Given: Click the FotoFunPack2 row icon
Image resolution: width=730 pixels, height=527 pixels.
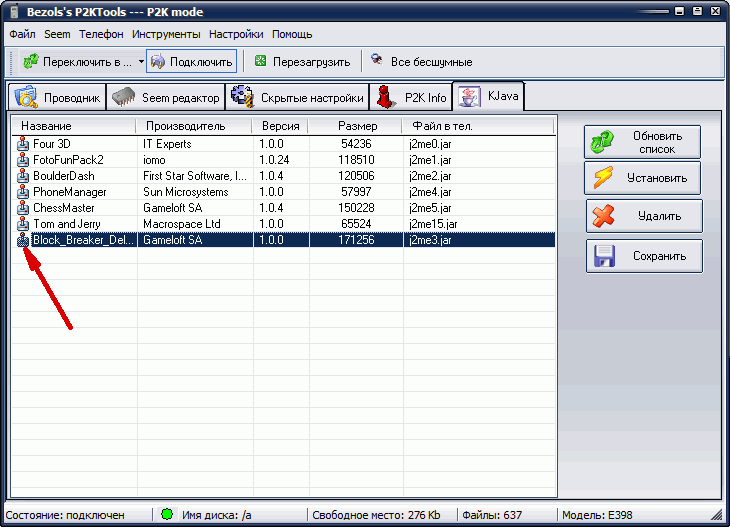Looking at the screenshot, I should 22,160.
